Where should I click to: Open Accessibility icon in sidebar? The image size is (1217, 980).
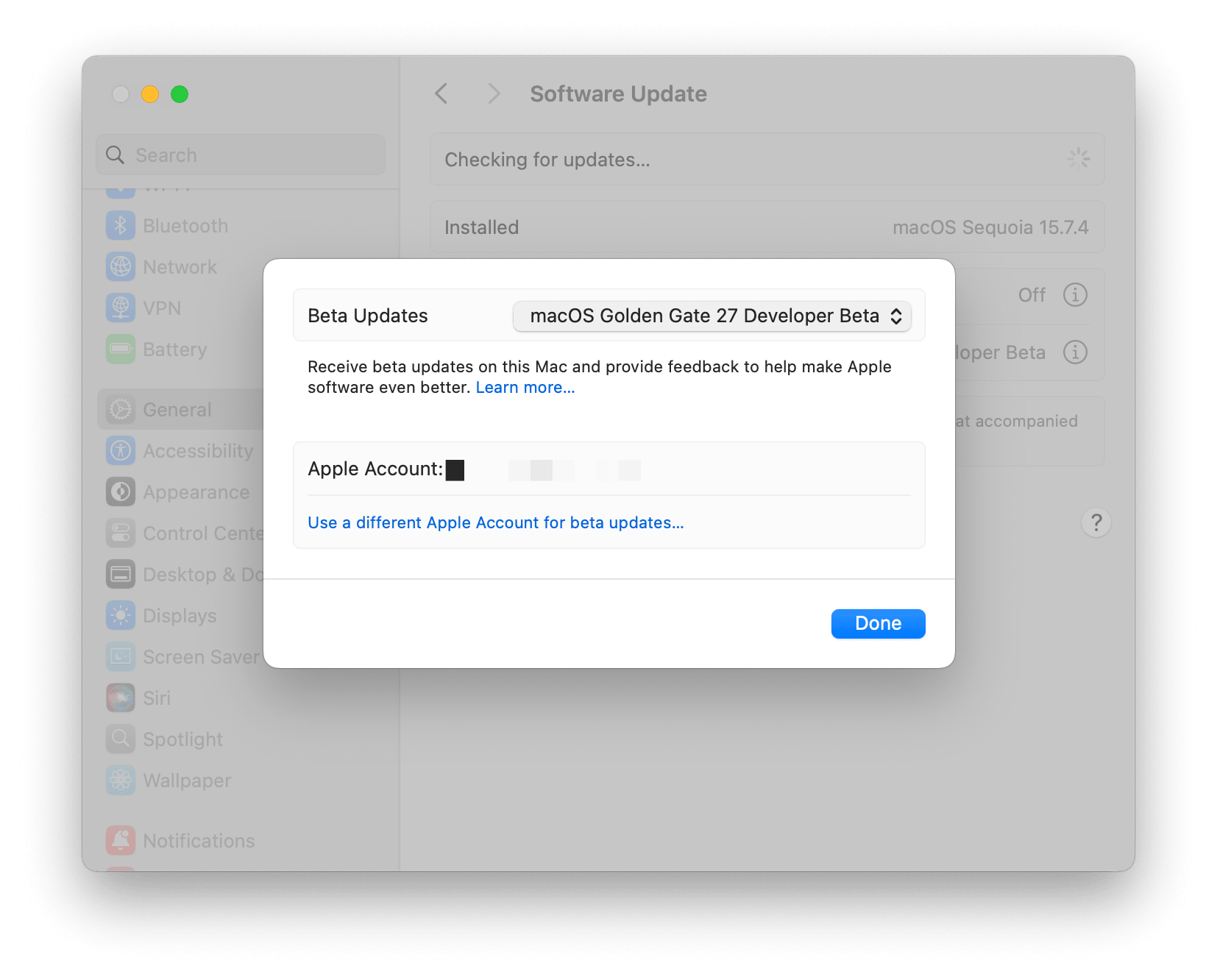[x=121, y=450]
